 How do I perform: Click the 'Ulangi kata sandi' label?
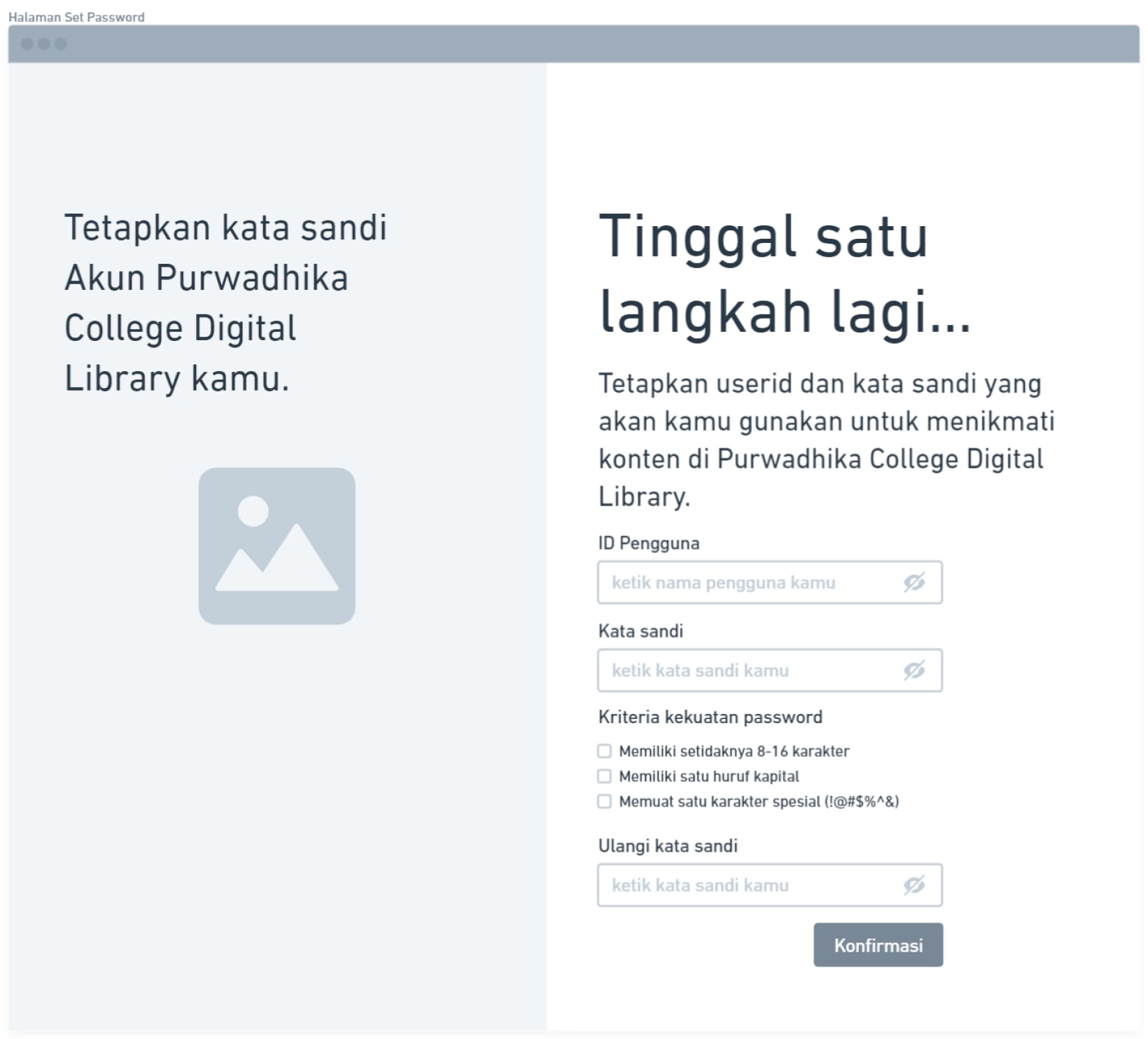pyautogui.click(x=668, y=846)
